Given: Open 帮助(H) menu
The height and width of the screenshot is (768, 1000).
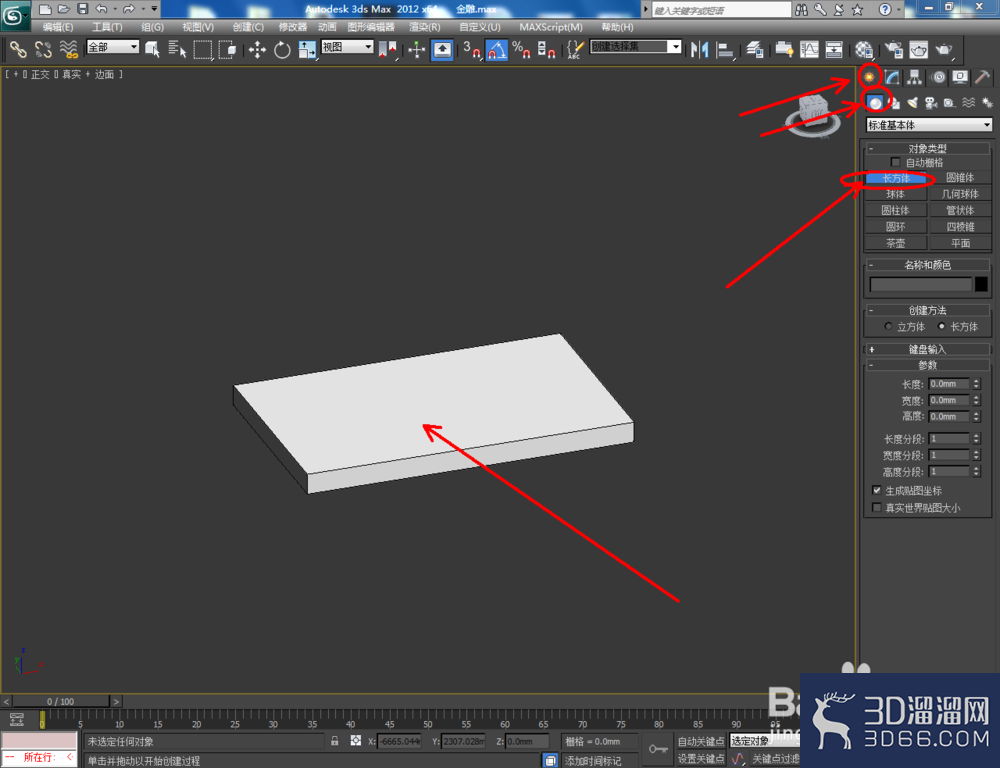Looking at the screenshot, I should pyautogui.click(x=617, y=27).
